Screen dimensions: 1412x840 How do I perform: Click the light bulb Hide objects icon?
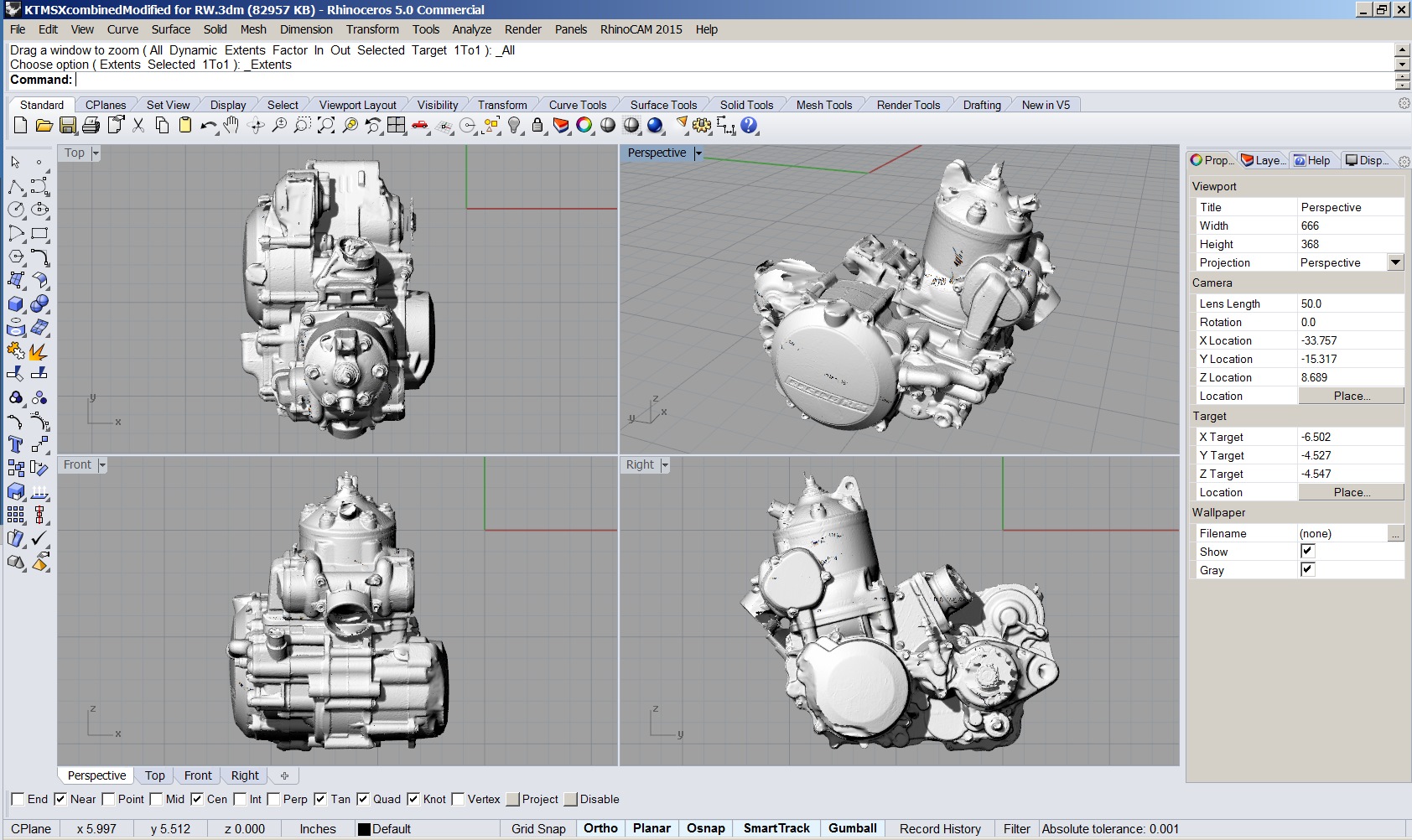click(x=515, y=126)
